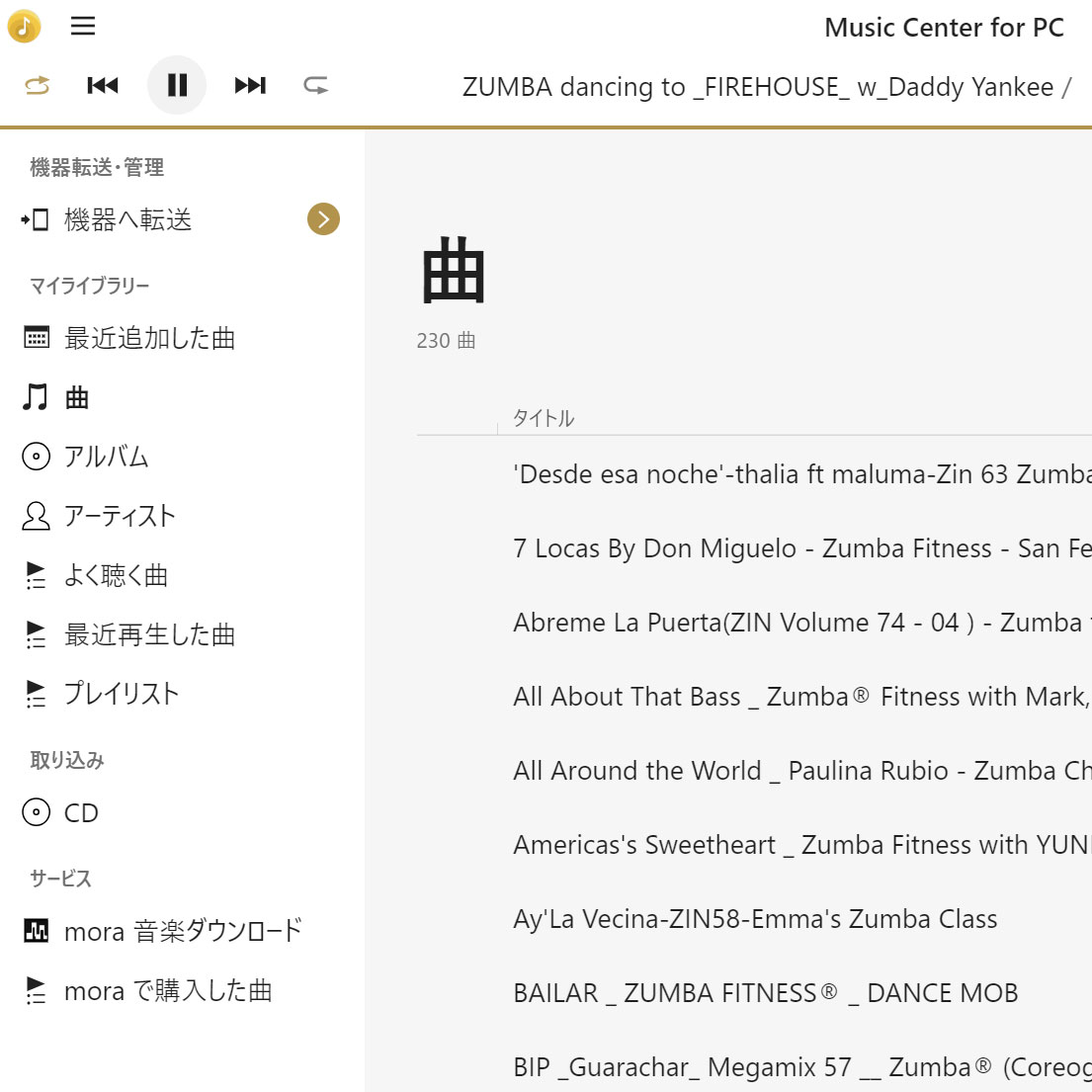This screenshot has height=1092, width=1092.
Task: Click the Music Center app logo icon
Action: [x=25, y=27]
